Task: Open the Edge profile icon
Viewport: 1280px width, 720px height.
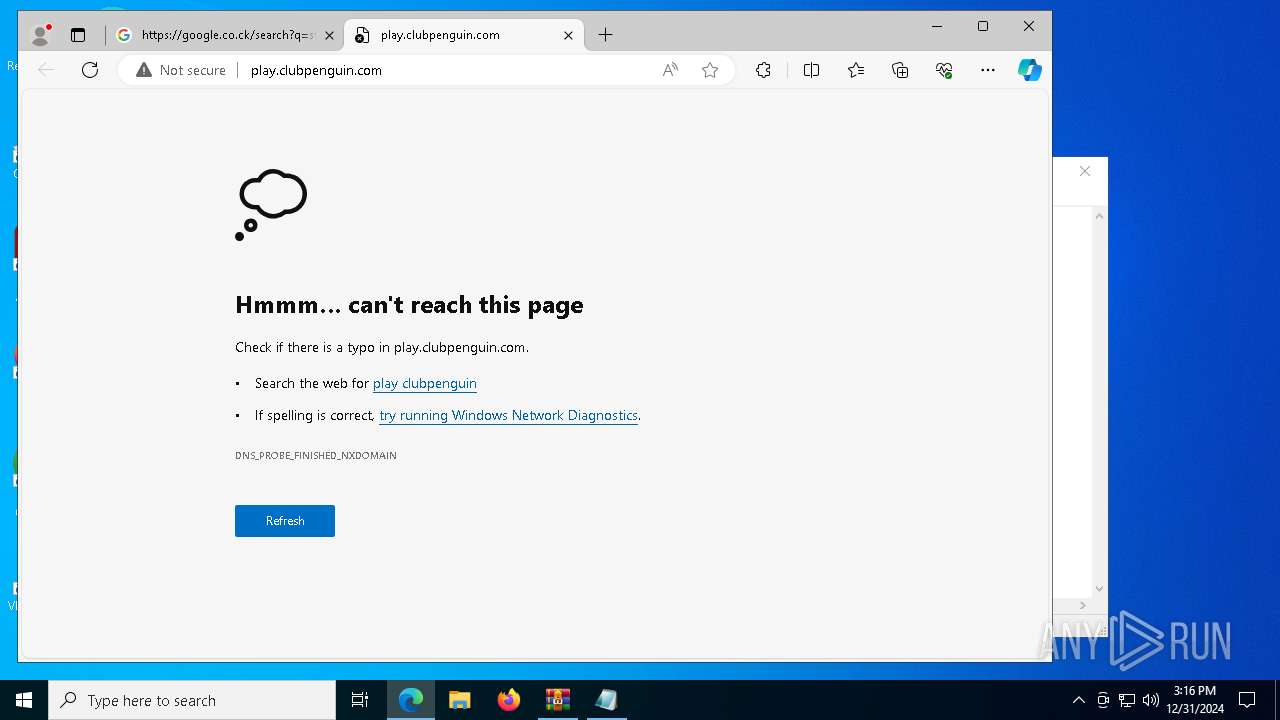Action: 40,35
